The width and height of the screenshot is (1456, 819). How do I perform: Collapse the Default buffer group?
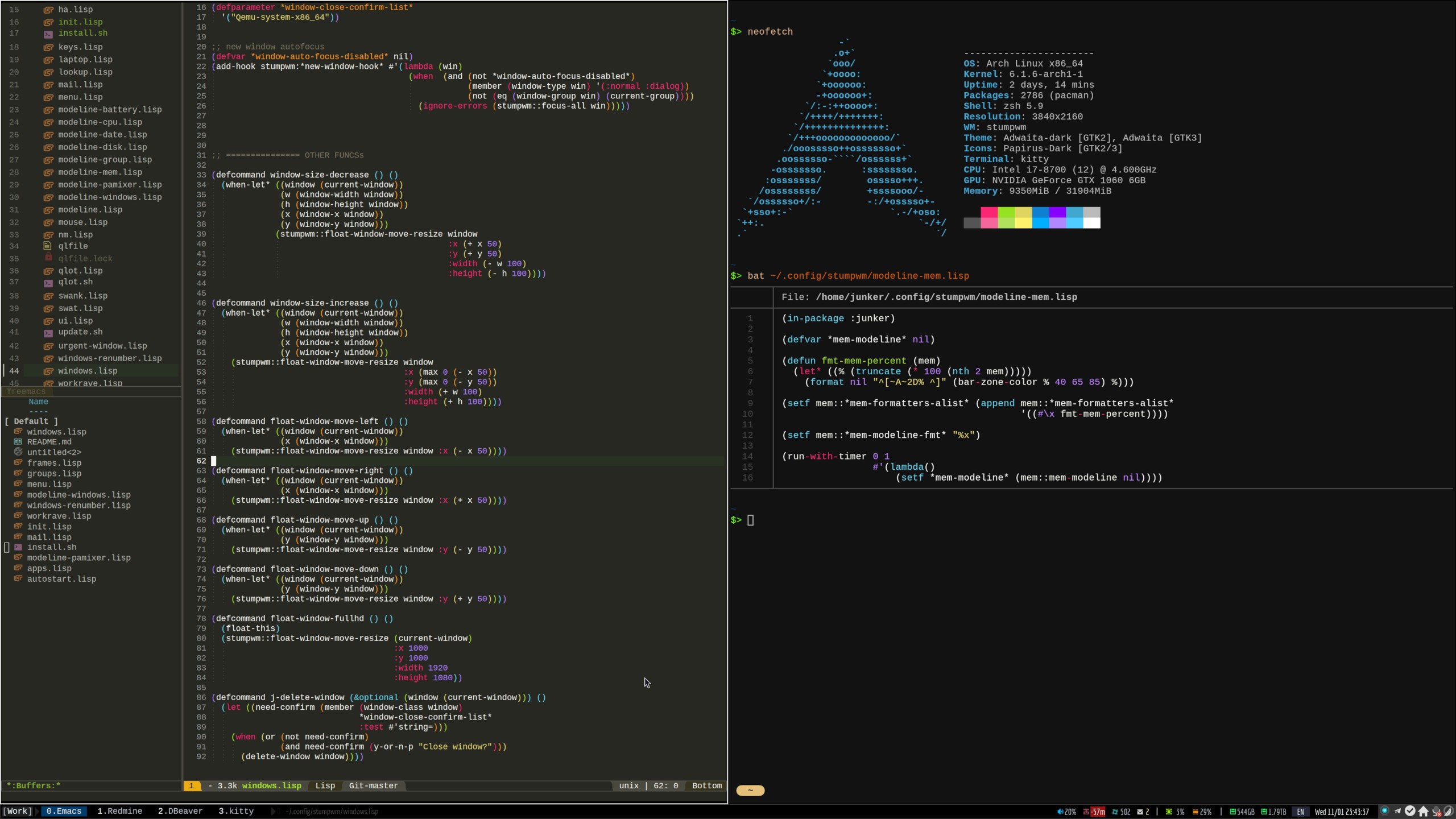point(31,421)
